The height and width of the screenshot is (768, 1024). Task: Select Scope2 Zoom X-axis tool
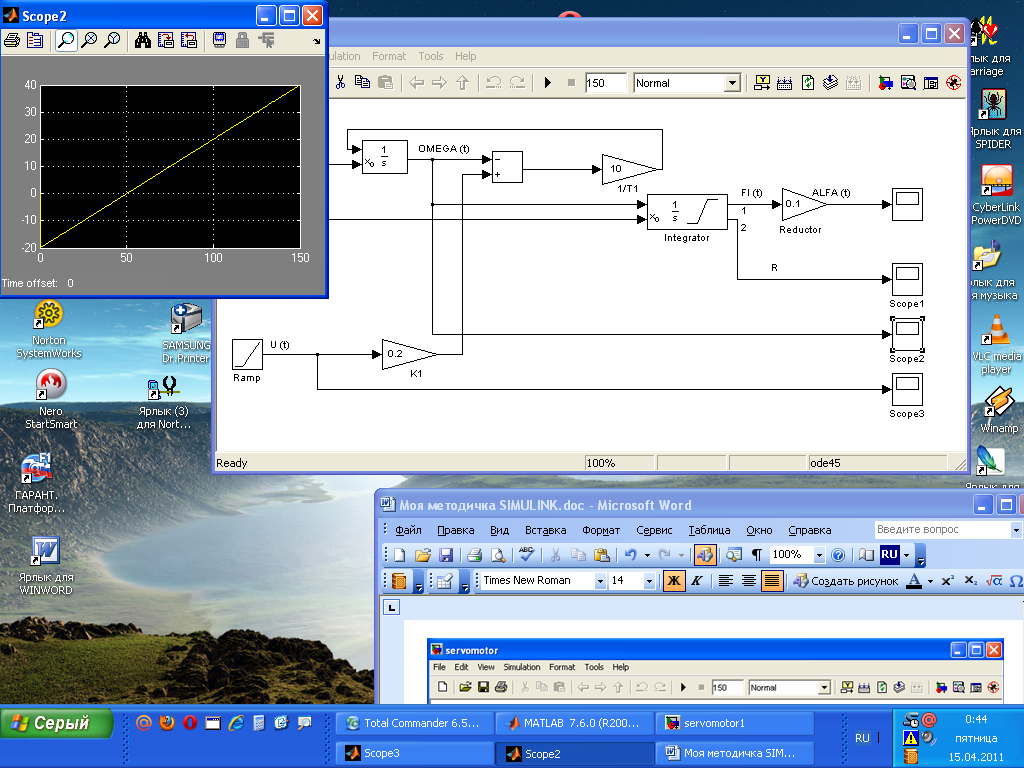coord(89,40)
